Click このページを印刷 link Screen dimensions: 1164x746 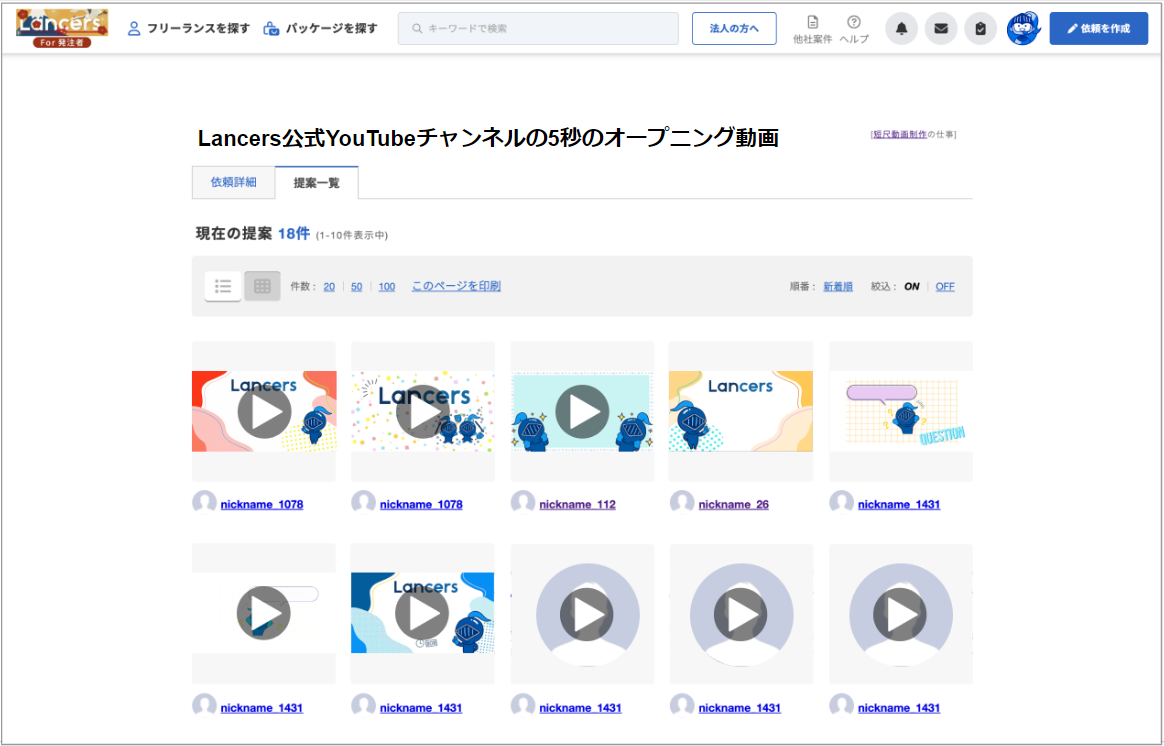click(x=457, y=286)
